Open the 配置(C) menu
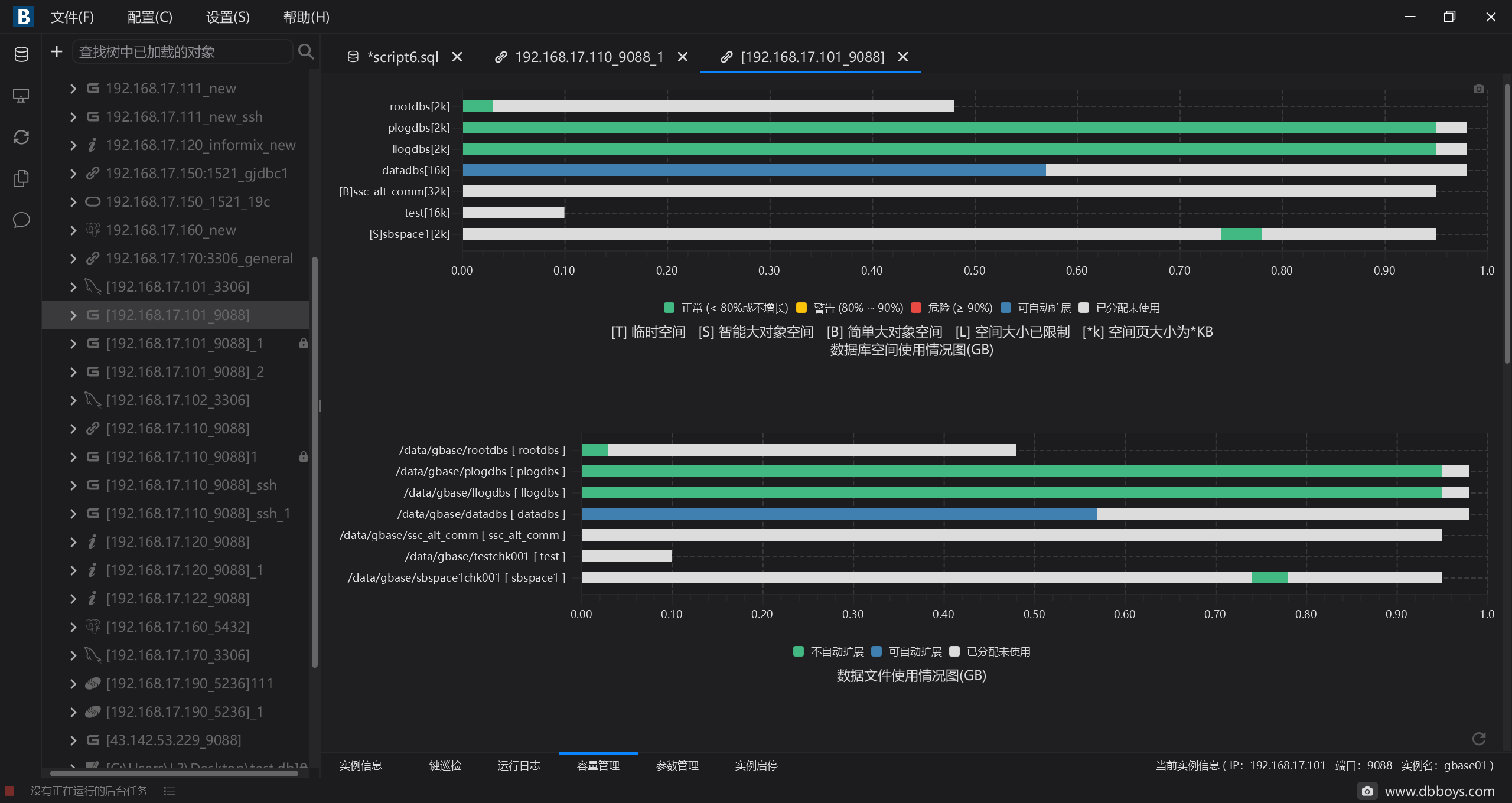The height and width of the screenshot is (803, 1512). pos(150,17)
